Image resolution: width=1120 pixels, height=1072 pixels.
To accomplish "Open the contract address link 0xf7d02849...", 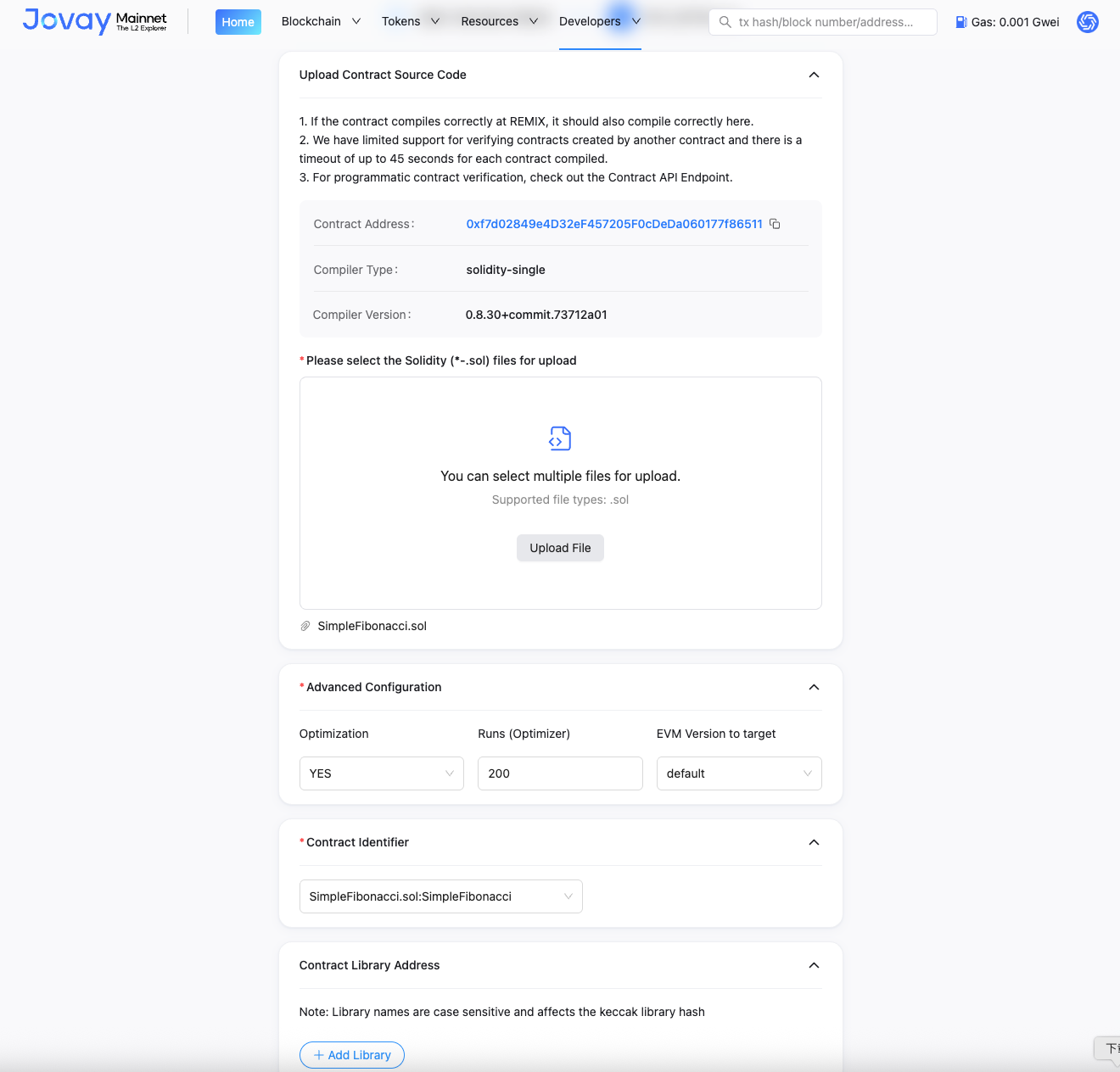I will point(613,223).
